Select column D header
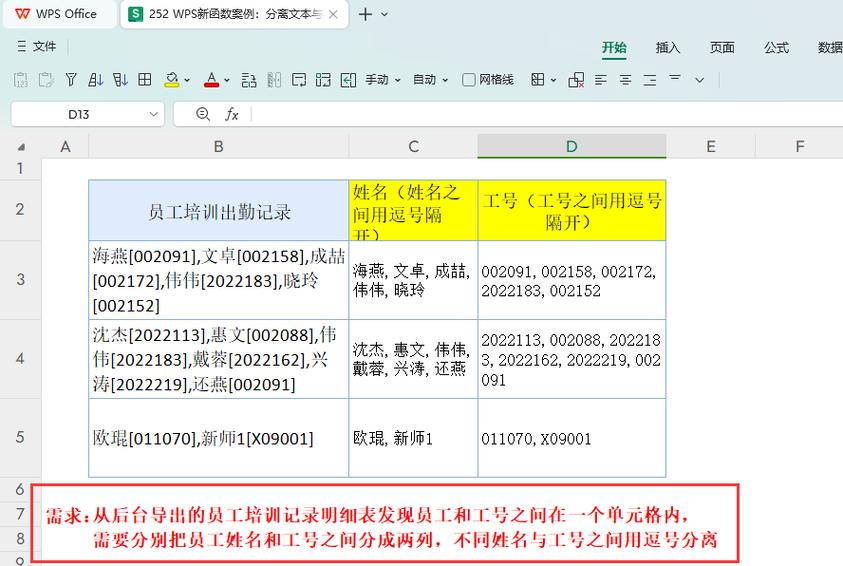843x566 pixels. coord(571,146)
